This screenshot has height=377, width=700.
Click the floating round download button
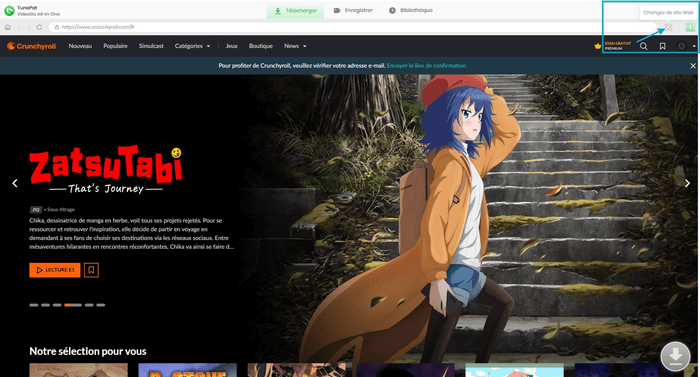(675, 356)
